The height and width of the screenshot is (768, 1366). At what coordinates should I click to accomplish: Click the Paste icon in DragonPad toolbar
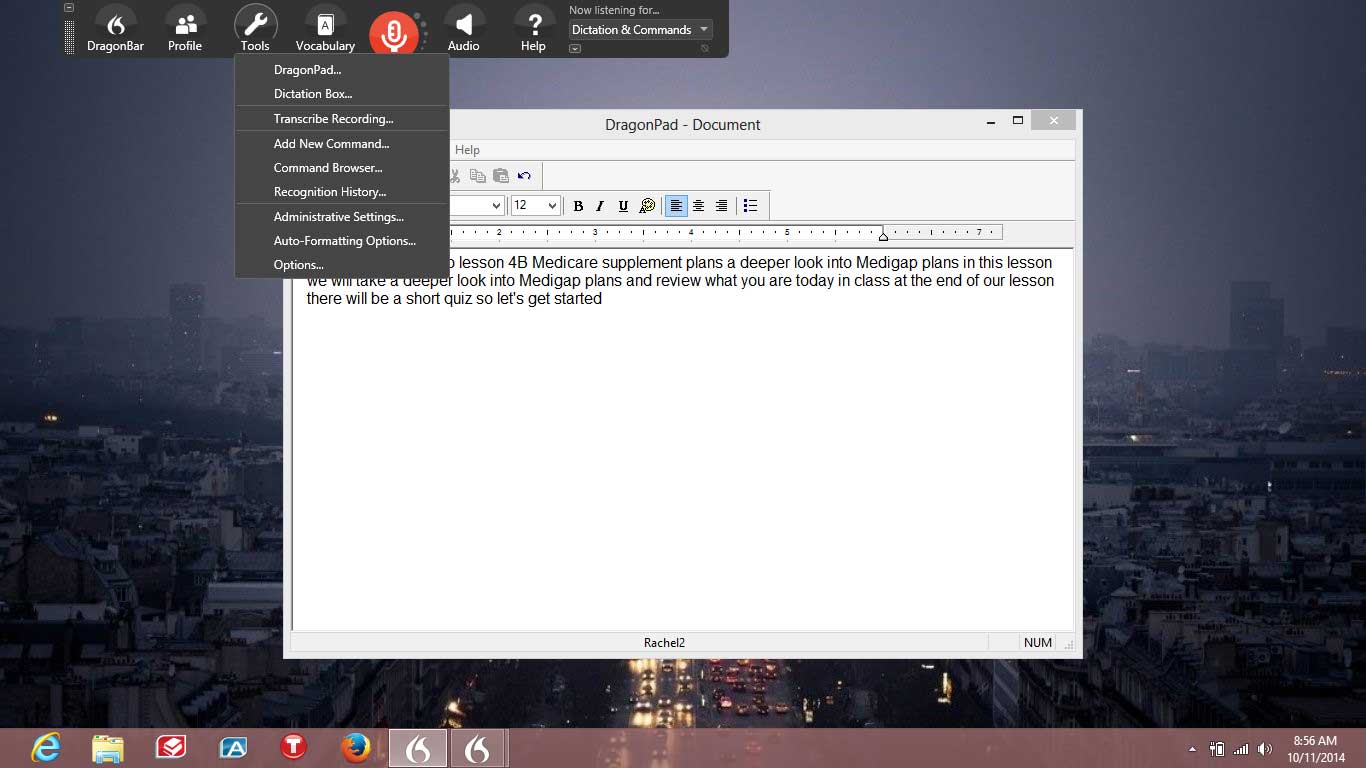pos(501,176)
